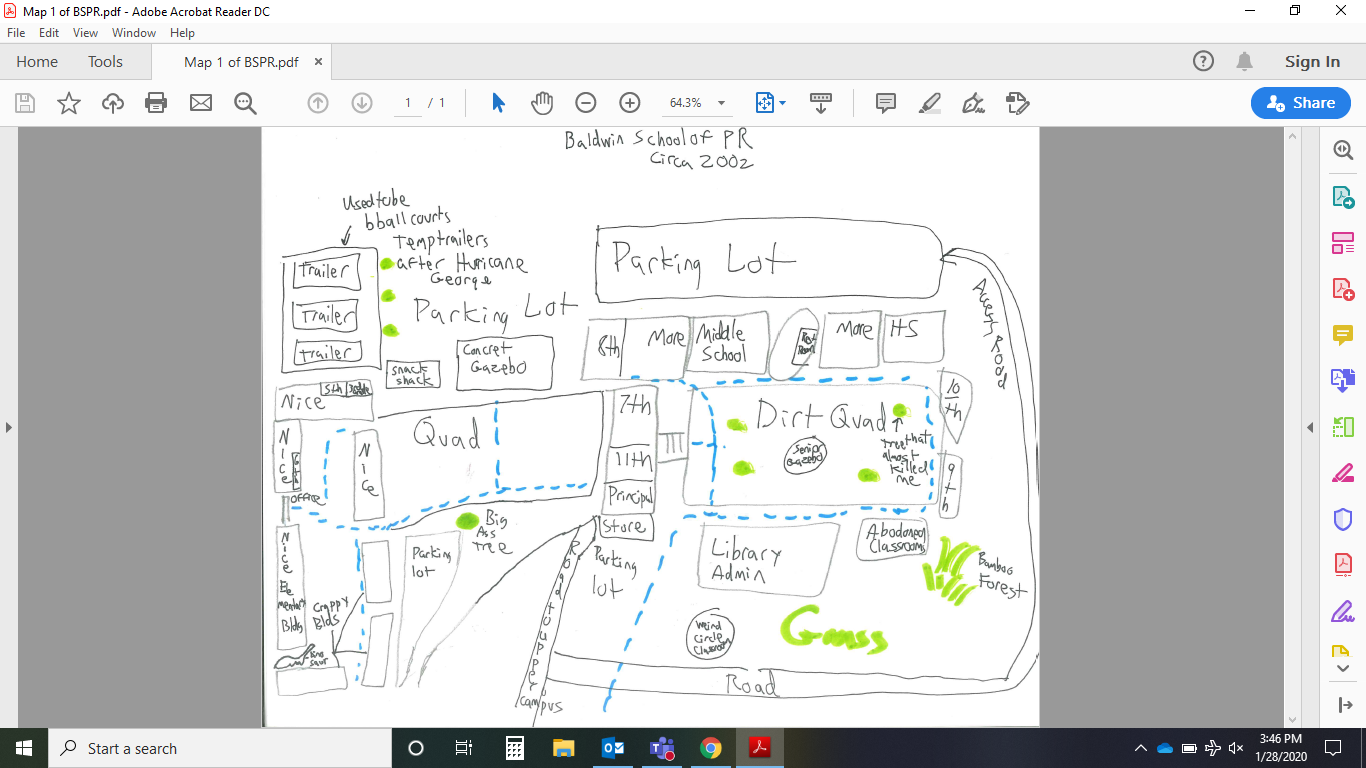This screenshot has height=768, width=1366.
Task: Open Task View on the taskbar
Action: click(464, 748)
